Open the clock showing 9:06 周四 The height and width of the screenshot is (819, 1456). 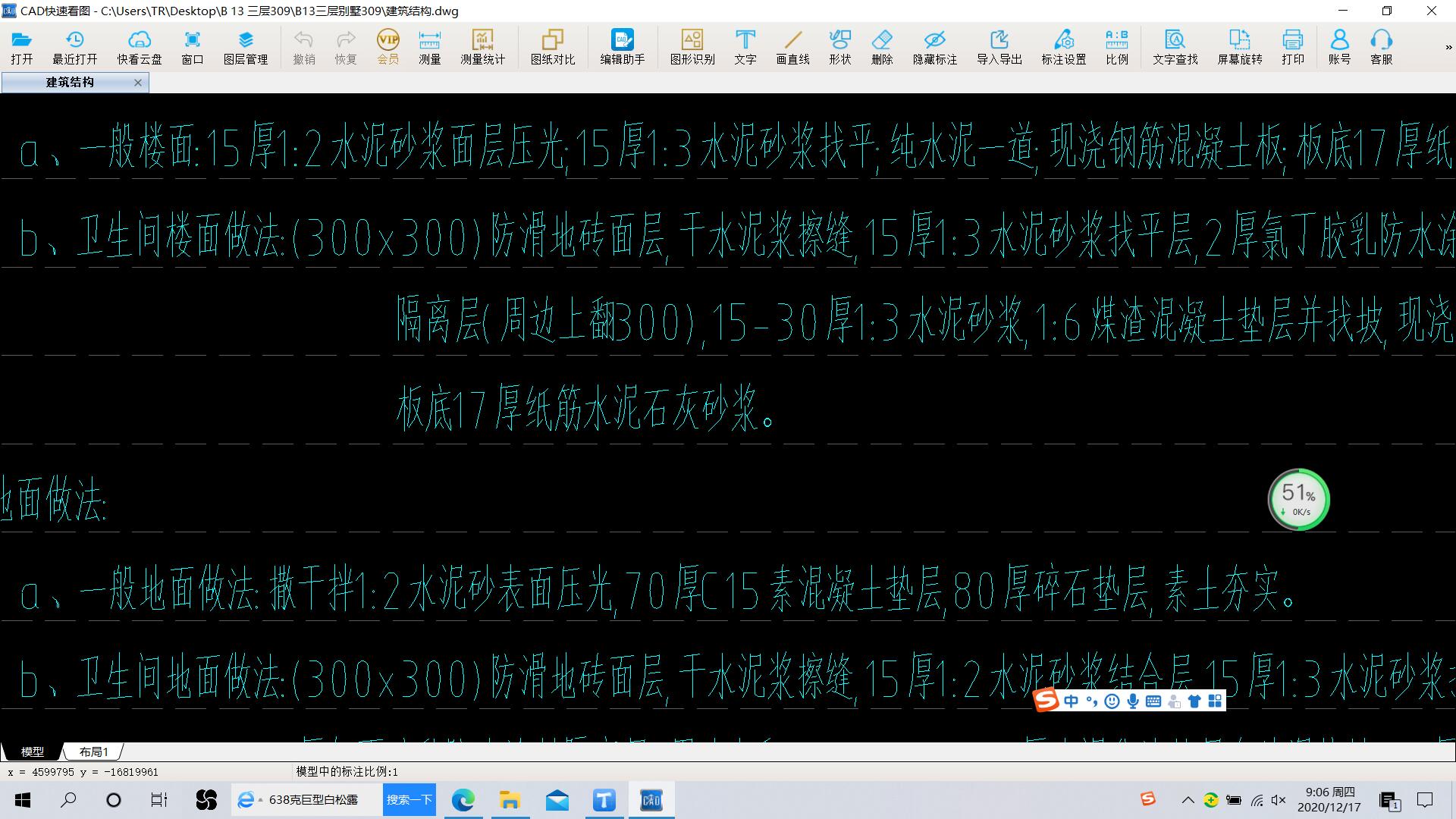tap(1329, 800)
